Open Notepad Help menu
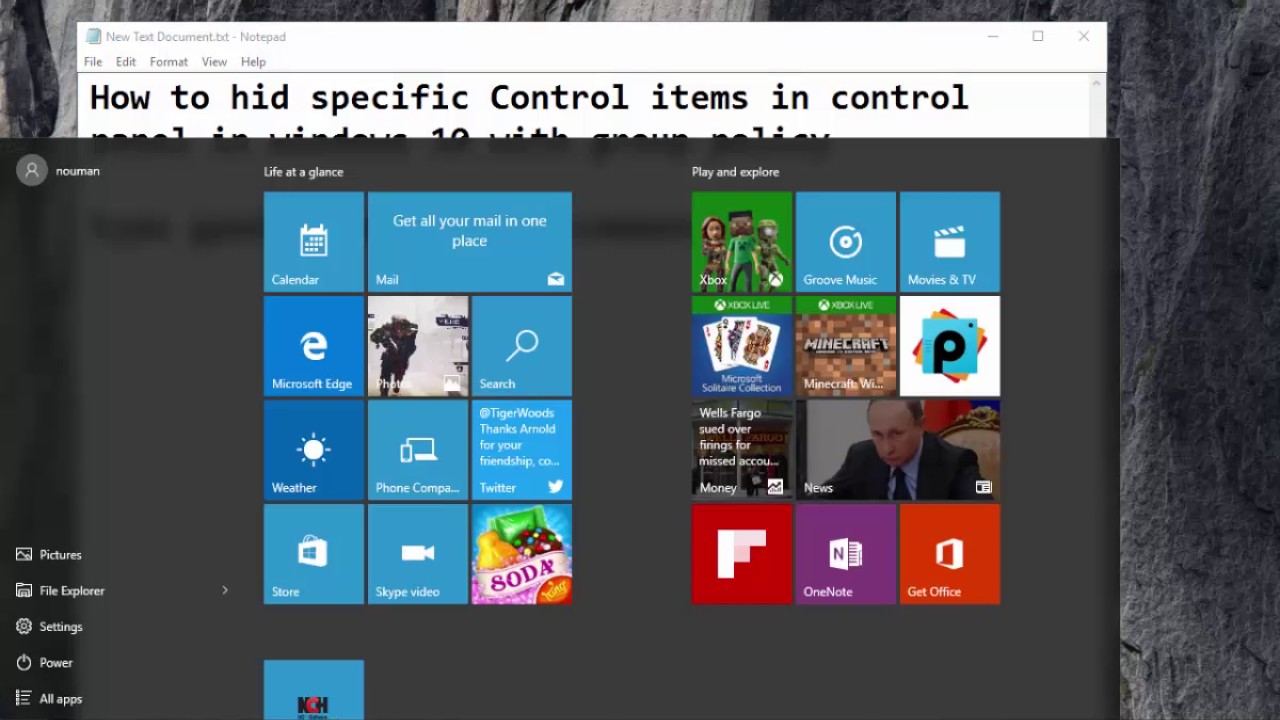The image size is (1280, 720). click(x=253, y=62)
